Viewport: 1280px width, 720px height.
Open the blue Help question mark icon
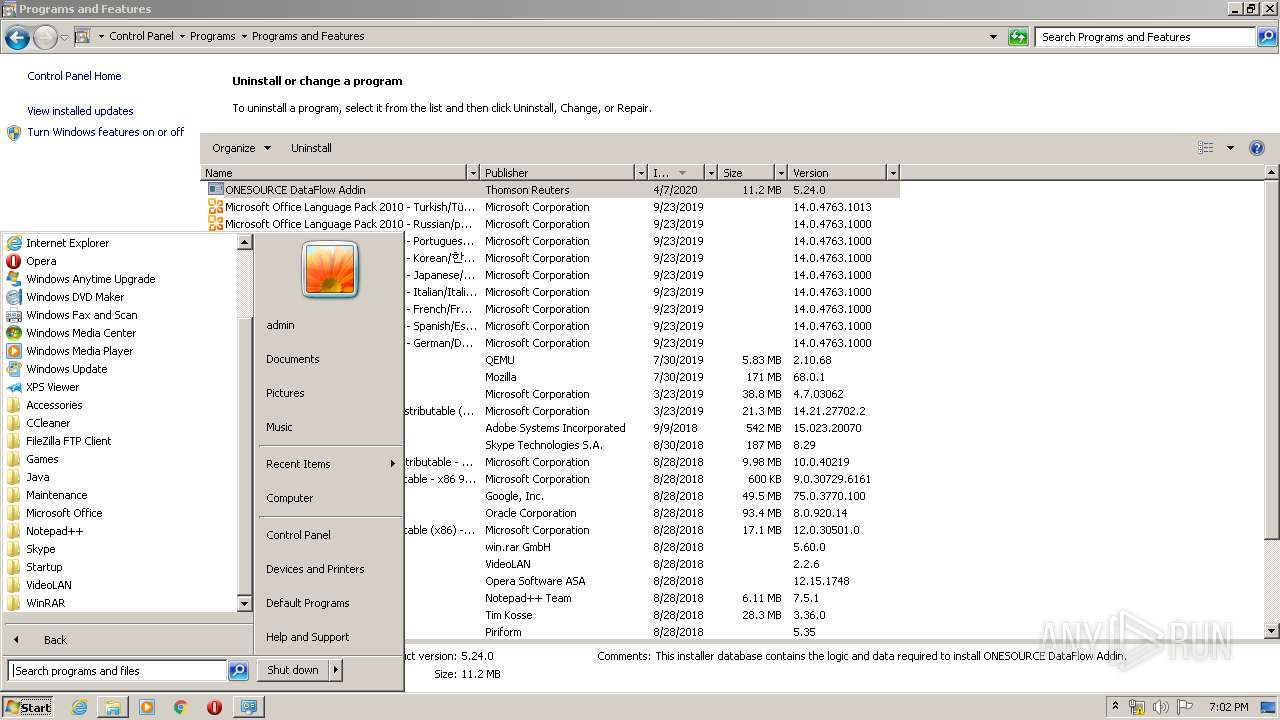pyautogui.click(x=1257, y=148)
